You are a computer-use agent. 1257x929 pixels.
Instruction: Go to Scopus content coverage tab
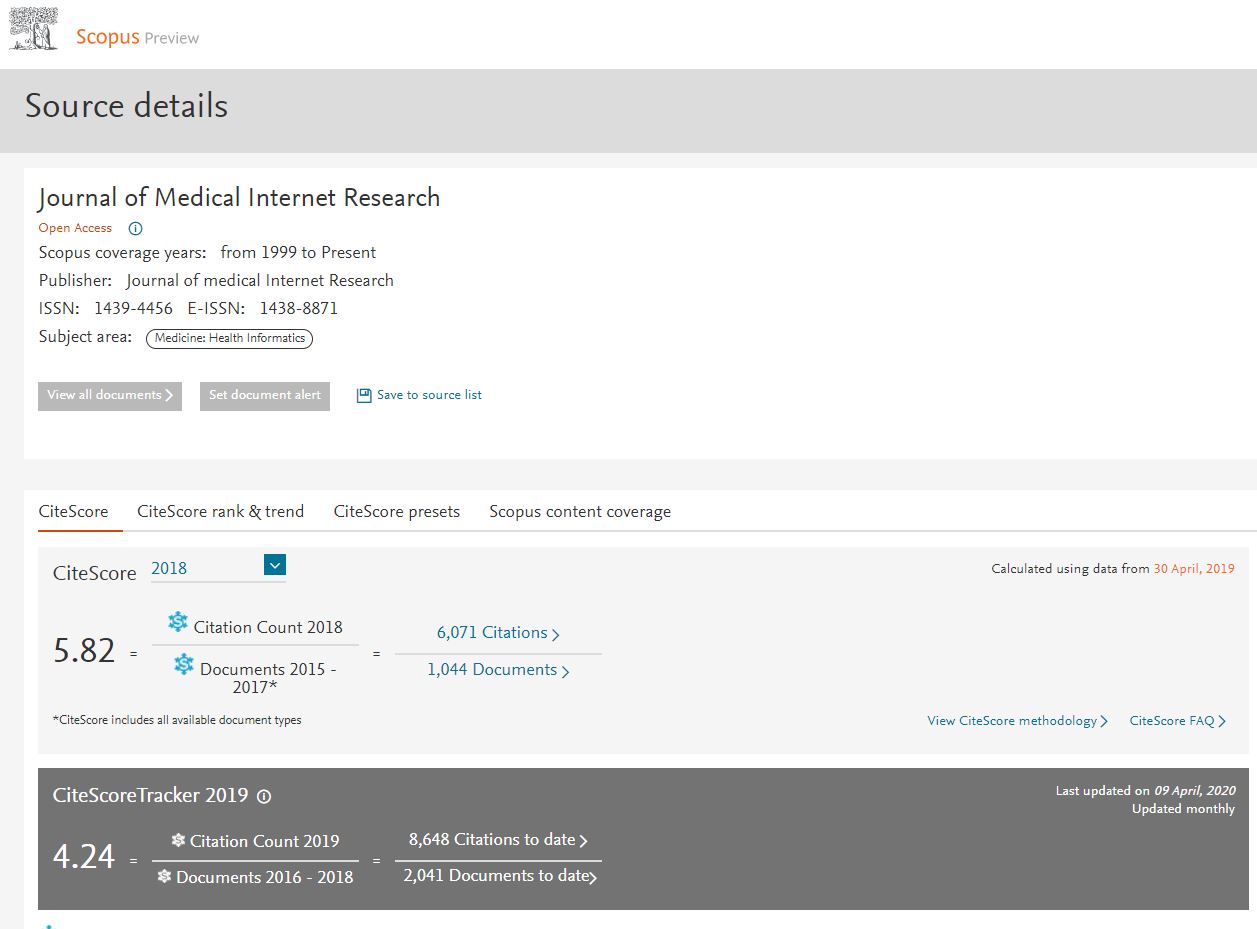[x=580, y=512]
